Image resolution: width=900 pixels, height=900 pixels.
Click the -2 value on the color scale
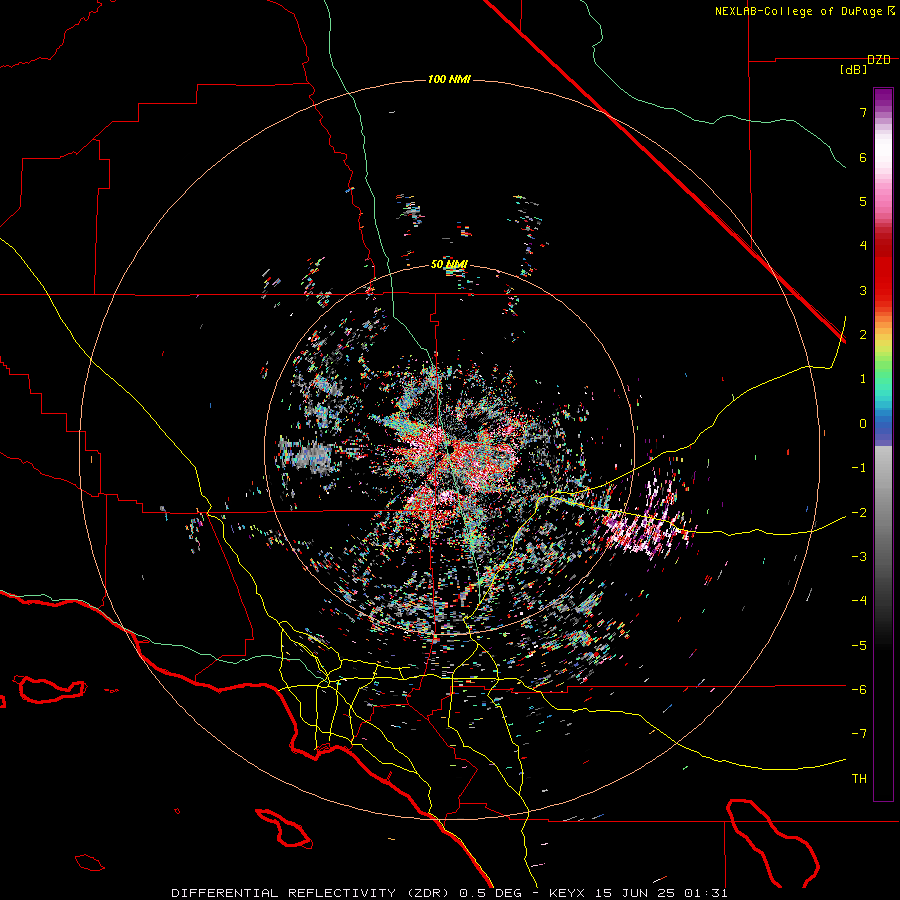coord(859,513)
